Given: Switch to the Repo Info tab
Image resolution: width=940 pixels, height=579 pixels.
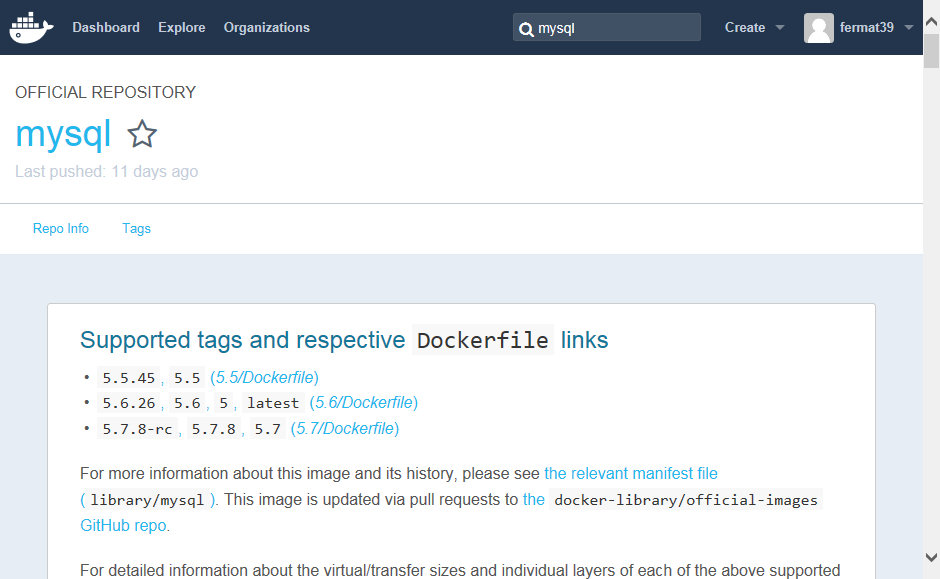Looking at the screenshot, I should (x=61, y=228).
